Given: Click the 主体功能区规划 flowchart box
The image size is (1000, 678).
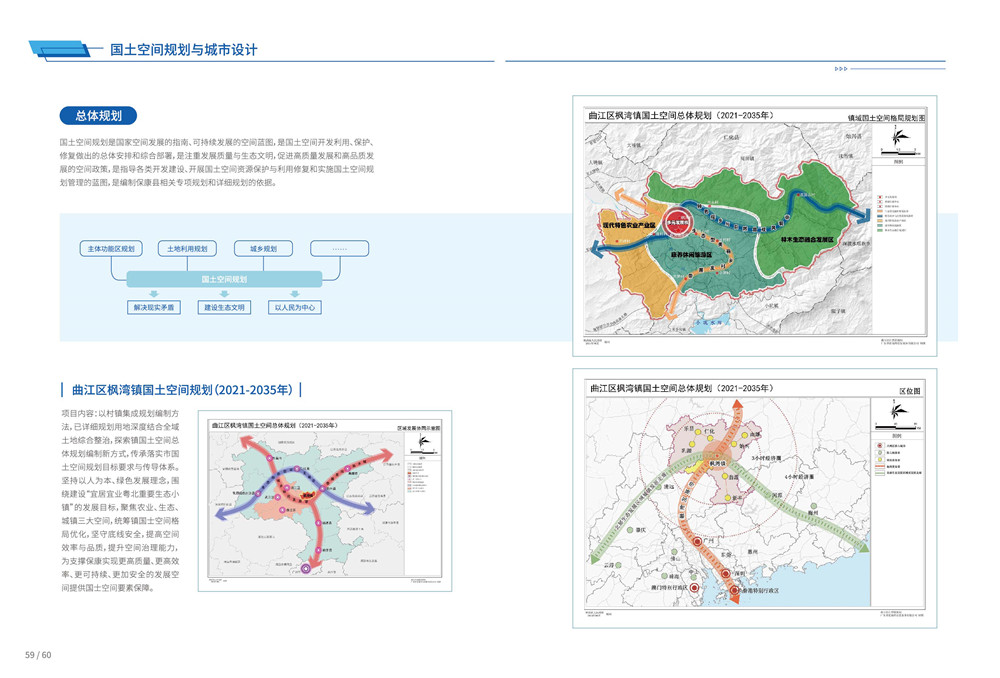Looking at the screenshot, I should [x=111, y=249].
